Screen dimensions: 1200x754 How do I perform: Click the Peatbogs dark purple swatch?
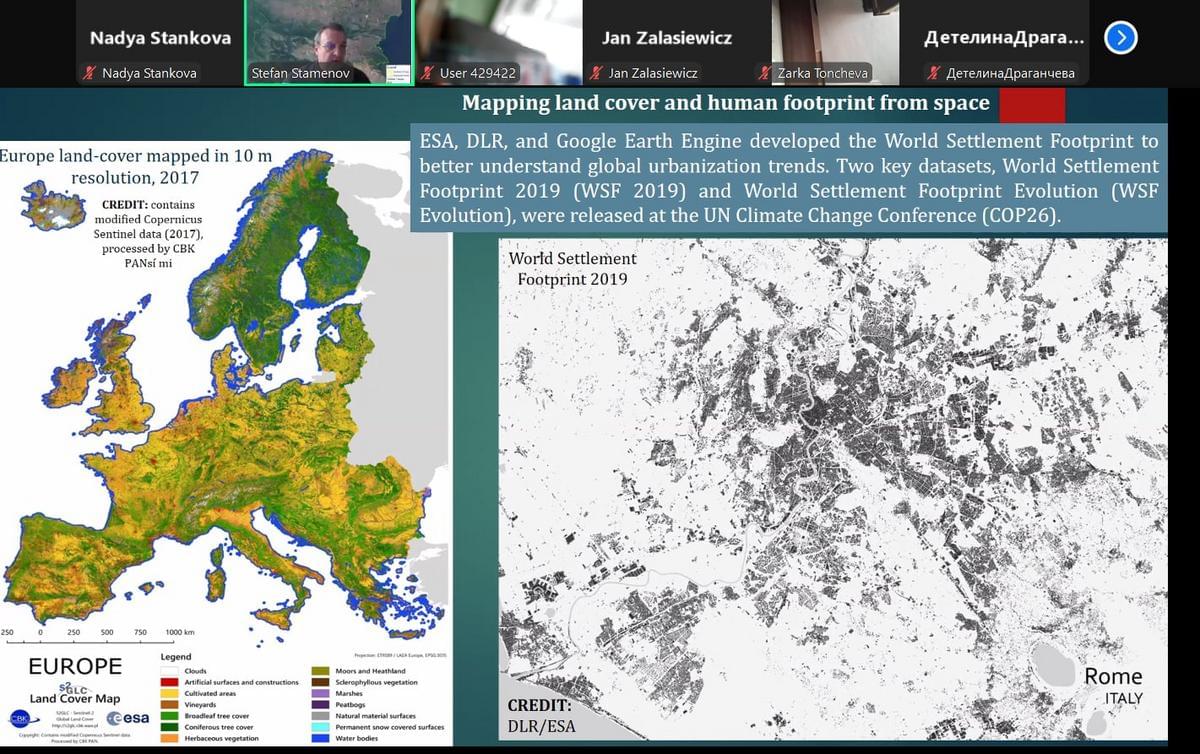(322, 704)
